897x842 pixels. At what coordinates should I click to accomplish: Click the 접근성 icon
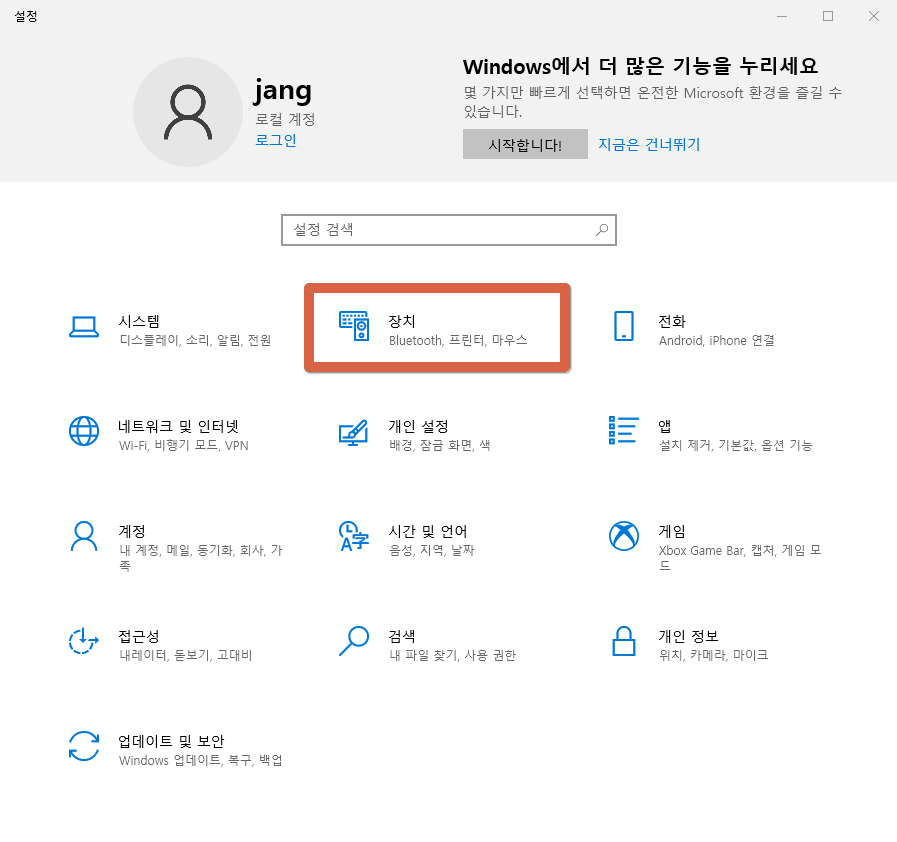click(x=84, y=641)
